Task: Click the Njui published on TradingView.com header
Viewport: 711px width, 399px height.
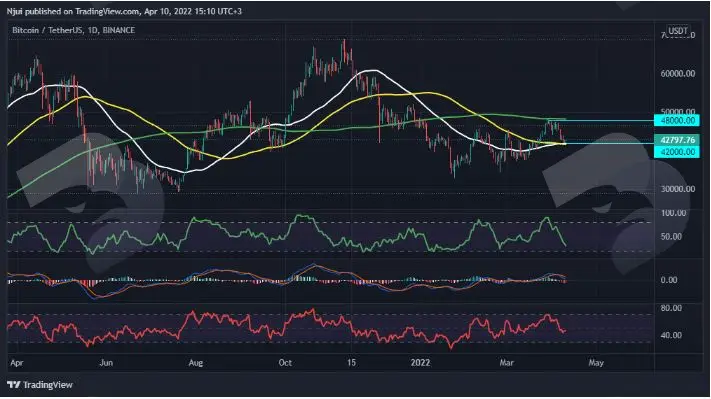Action: [x=124, y=11]
